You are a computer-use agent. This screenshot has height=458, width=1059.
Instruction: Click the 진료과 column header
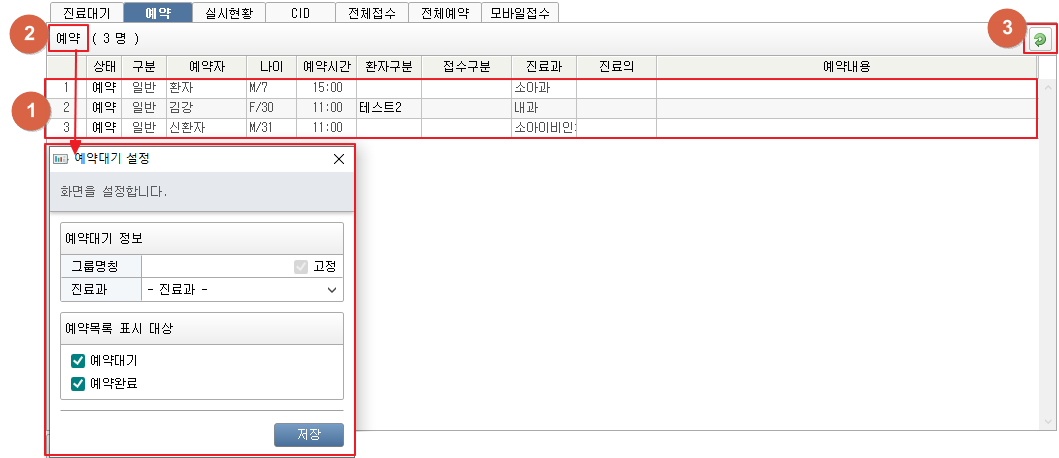point(543,66)
